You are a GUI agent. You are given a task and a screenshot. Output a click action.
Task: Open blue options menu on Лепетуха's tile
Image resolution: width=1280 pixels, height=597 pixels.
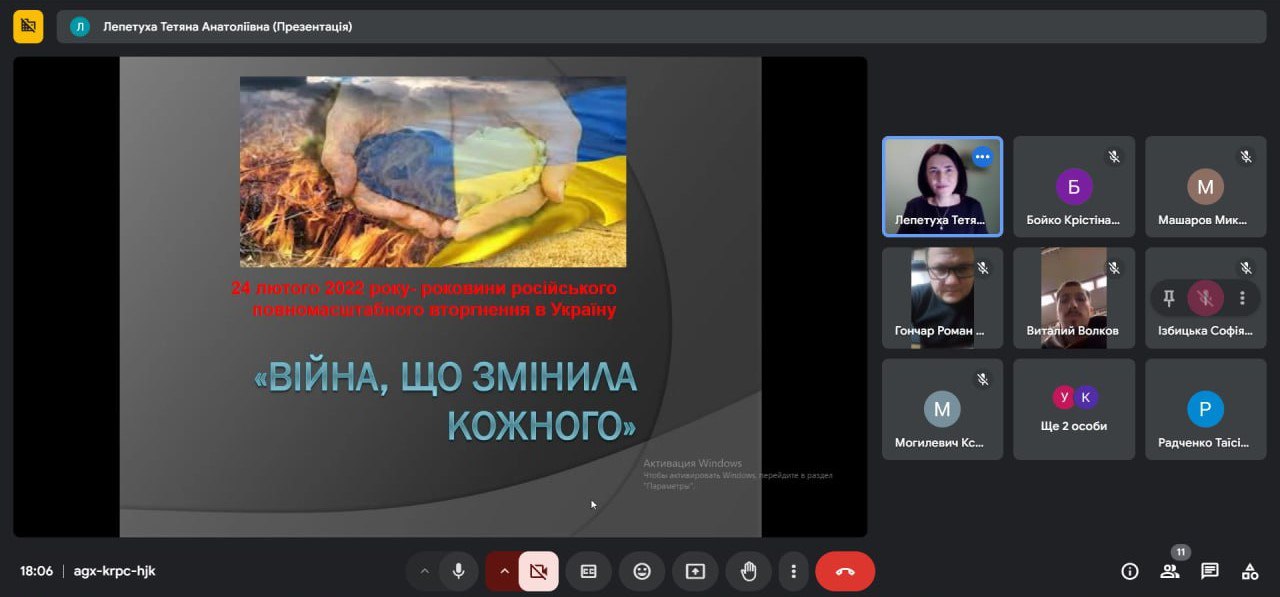tap(982, 157)
